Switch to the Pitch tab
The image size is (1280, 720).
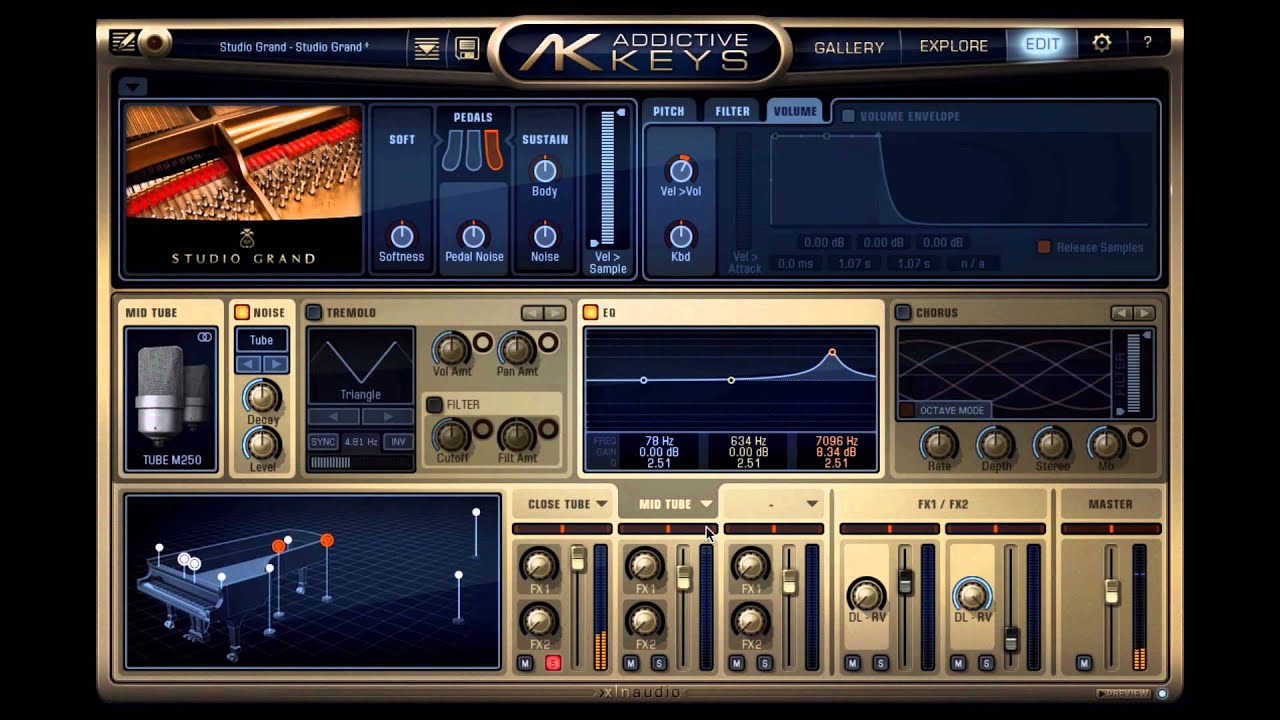668,111
